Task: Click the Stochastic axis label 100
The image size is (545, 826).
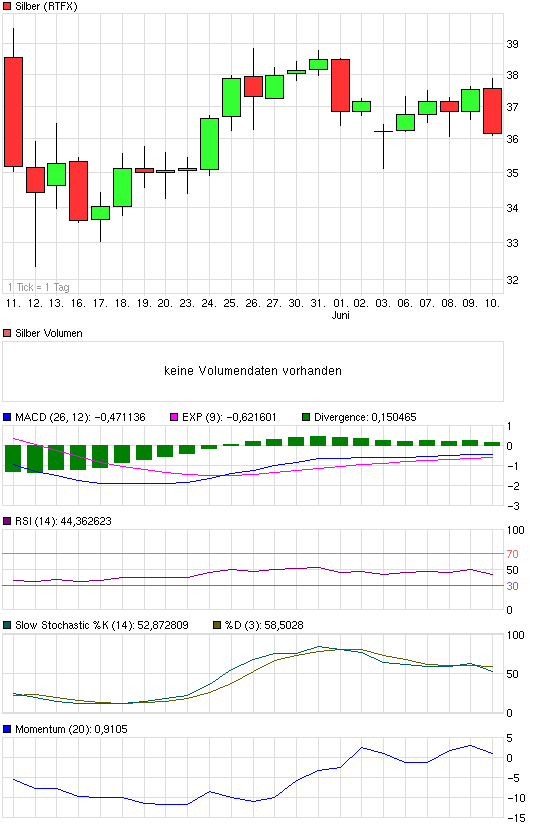Action: pyautogui.click(x=516, y=635)
